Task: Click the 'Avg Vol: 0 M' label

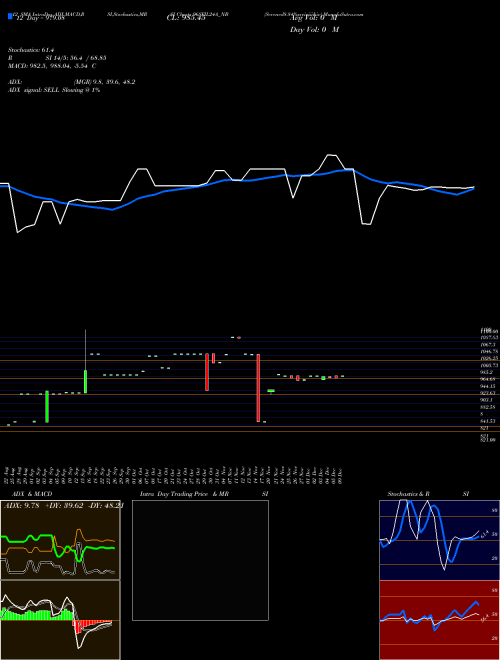Action: 313,18
